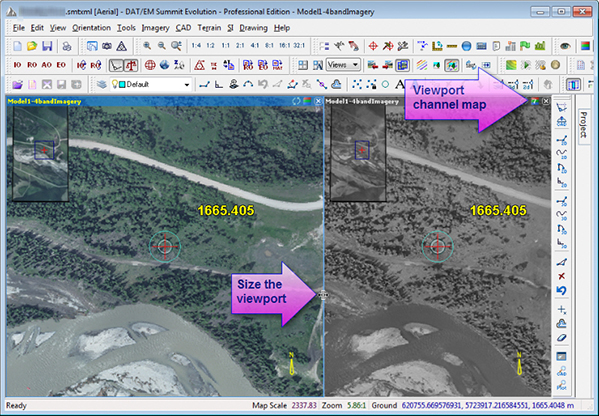
Task: Click the green terrain contour icon
Action: [511, 65]
